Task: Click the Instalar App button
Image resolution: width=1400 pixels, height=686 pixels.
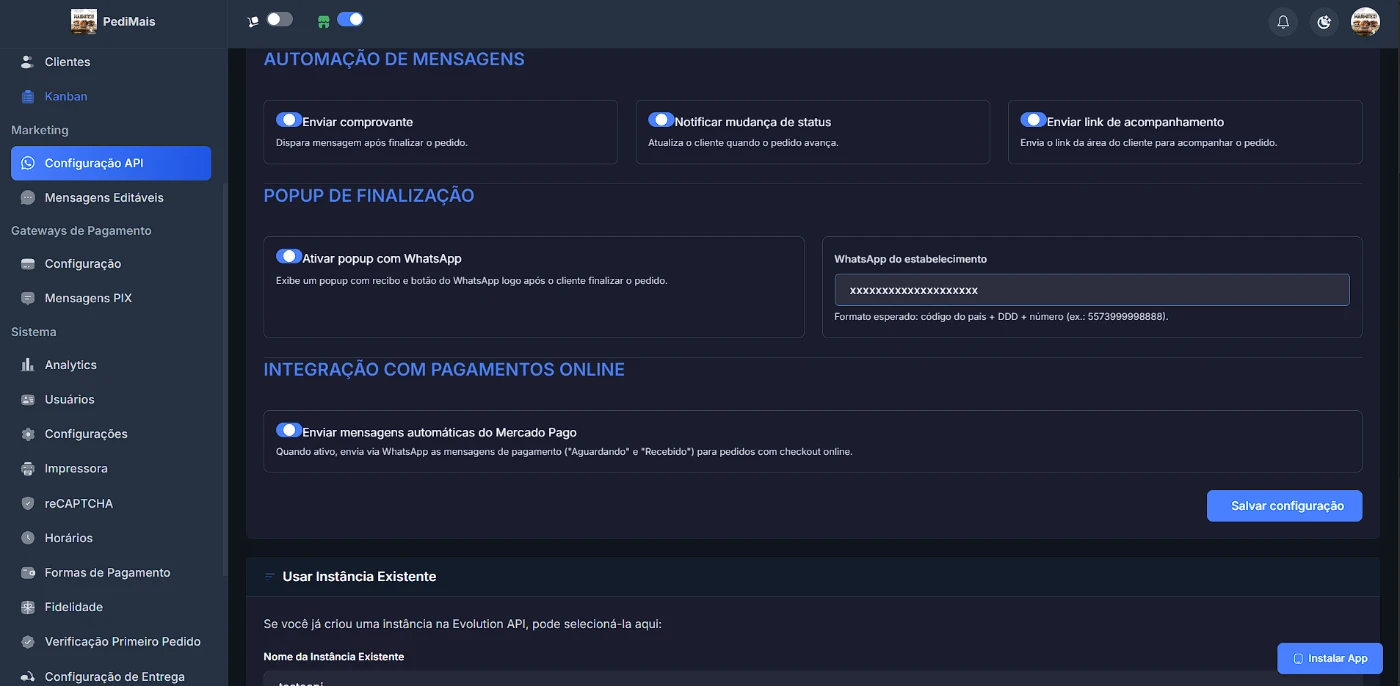Action: point(1329,658)
